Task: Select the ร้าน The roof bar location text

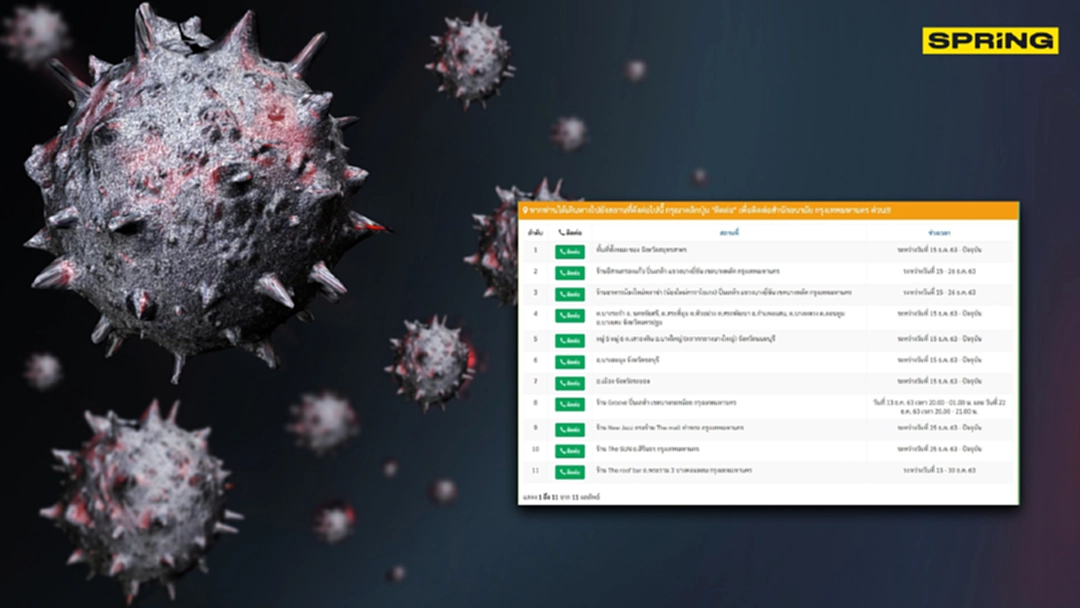Action: 674,470
